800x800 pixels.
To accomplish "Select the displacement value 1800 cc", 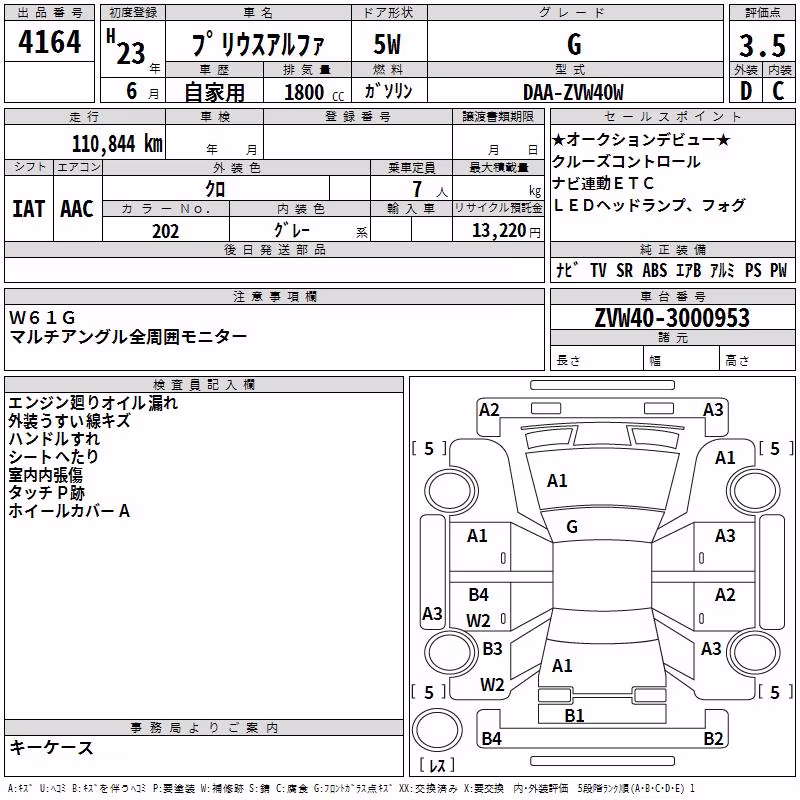I will point(314,92).
